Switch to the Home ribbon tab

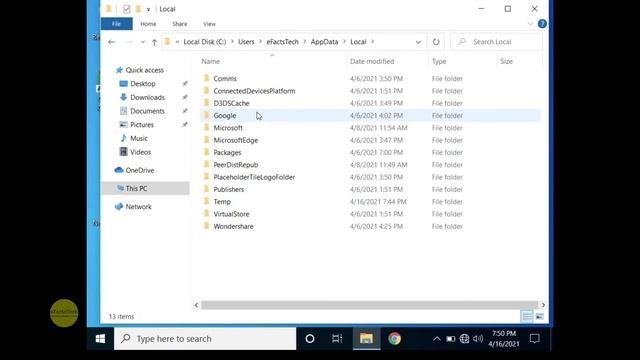click(148, 24)
